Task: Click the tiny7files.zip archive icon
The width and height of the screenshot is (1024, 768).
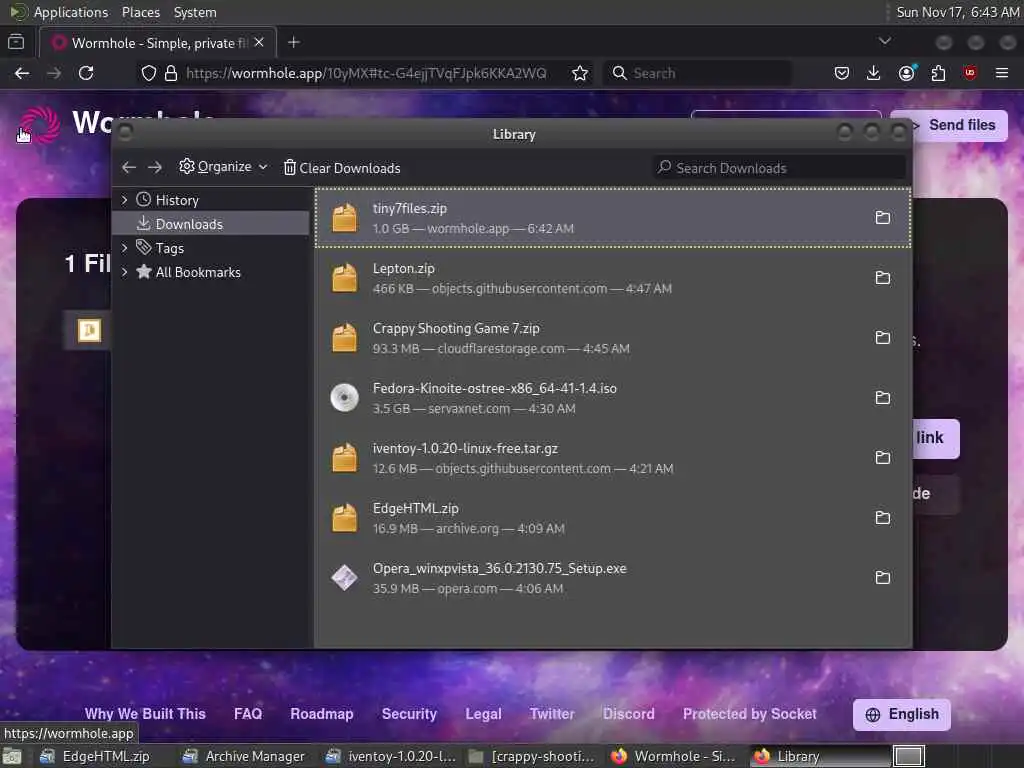Action: (x=344, y=217)
